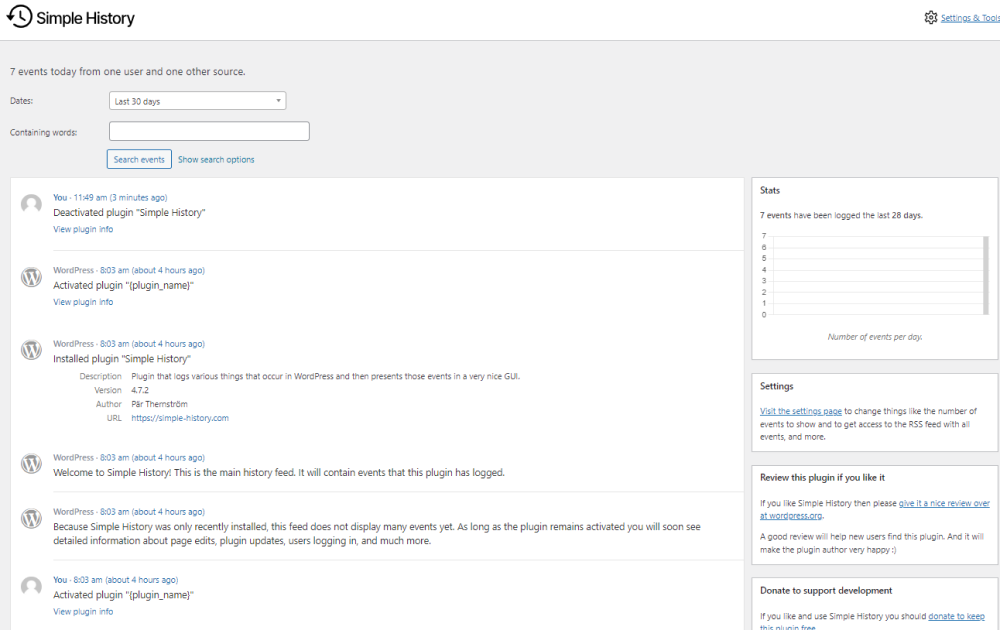1000x631 pixels.
Task: Click the Simple History clock logo icon
Action: [19, 17]
